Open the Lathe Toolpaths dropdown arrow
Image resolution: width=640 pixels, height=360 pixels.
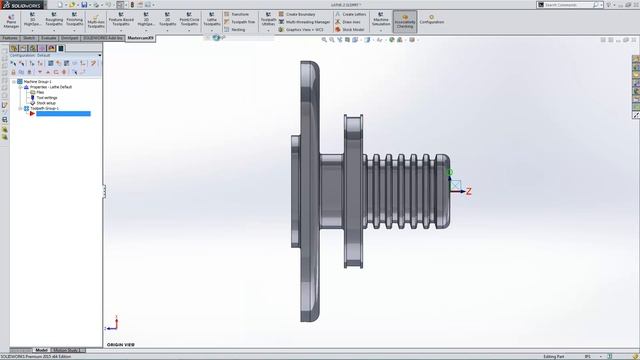click(212, 31)
